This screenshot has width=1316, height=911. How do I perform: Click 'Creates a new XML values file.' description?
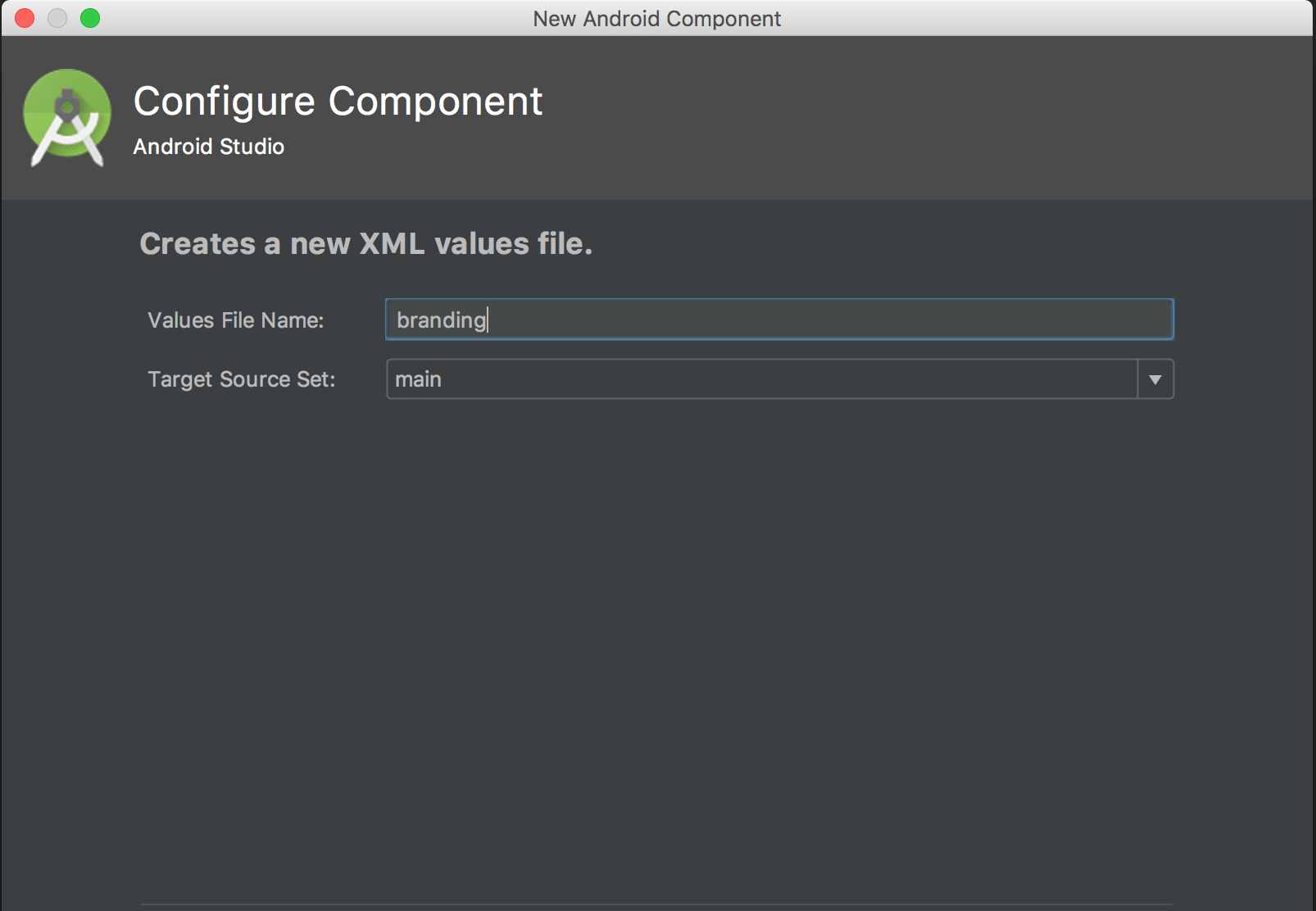tap(365, 243)
